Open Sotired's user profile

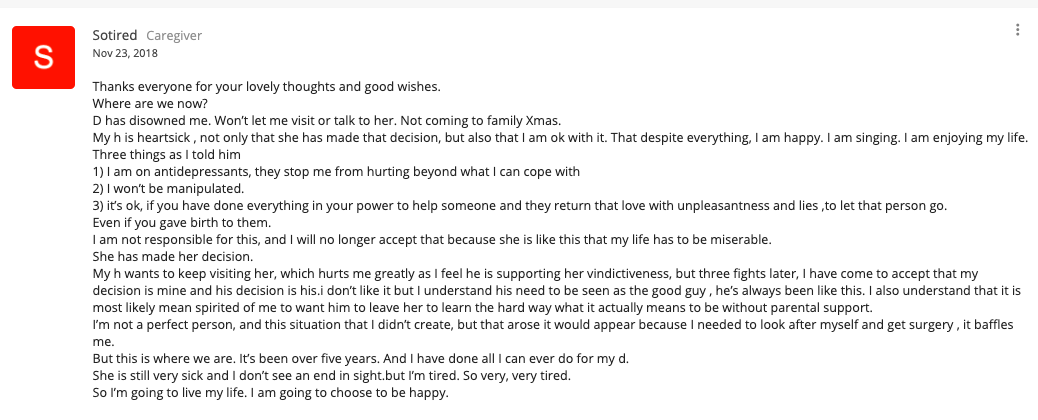pyautogui.click(x=115, y=35)
